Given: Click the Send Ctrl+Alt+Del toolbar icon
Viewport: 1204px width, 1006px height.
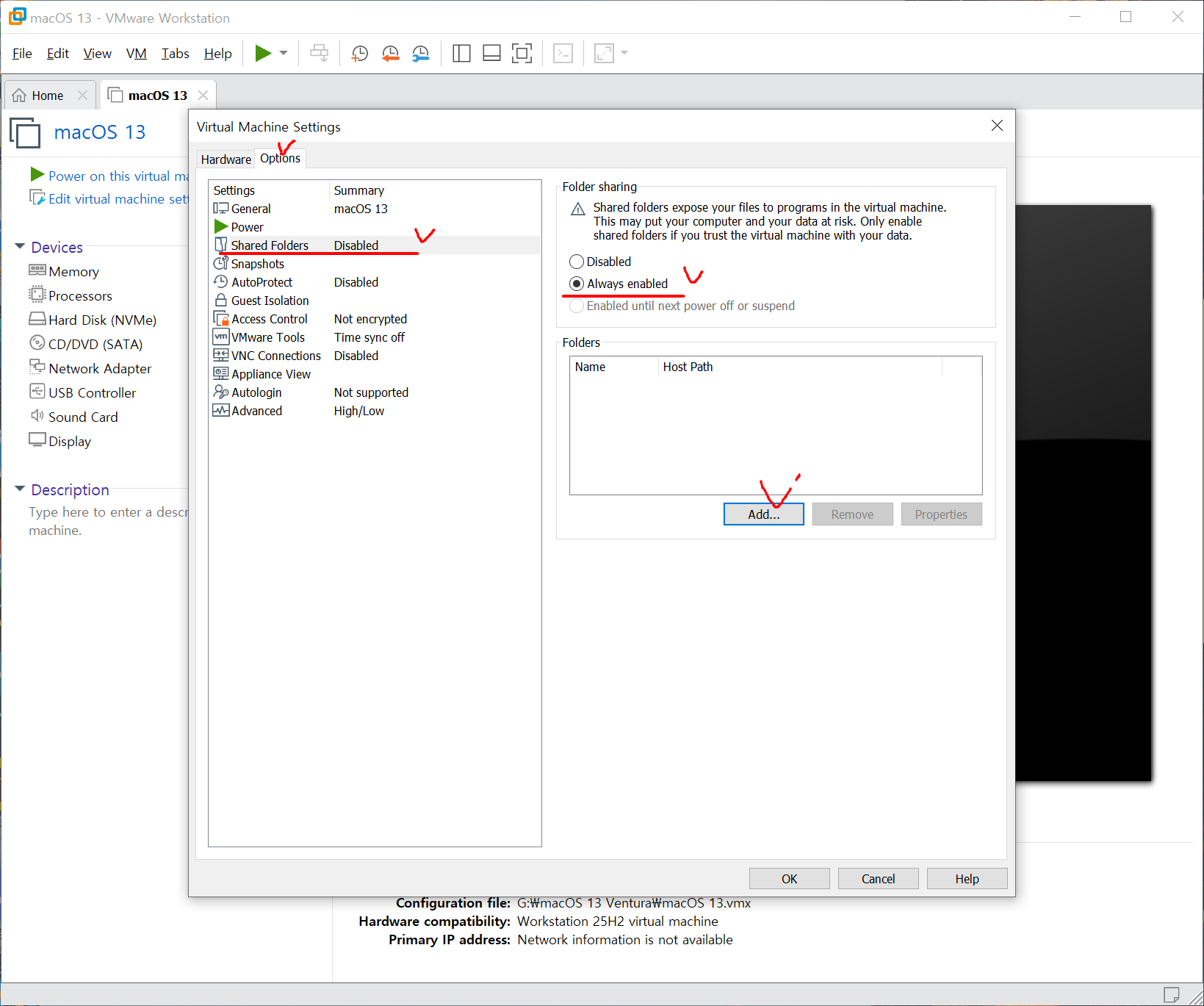Looking at the screenshot, I should click(x=319, y=53).
